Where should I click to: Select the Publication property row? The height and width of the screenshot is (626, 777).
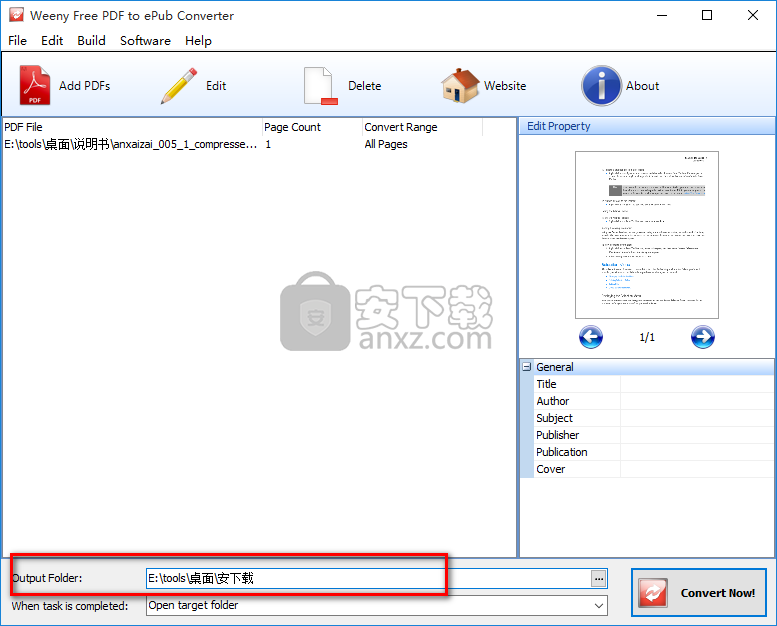(x=654, y=452)
